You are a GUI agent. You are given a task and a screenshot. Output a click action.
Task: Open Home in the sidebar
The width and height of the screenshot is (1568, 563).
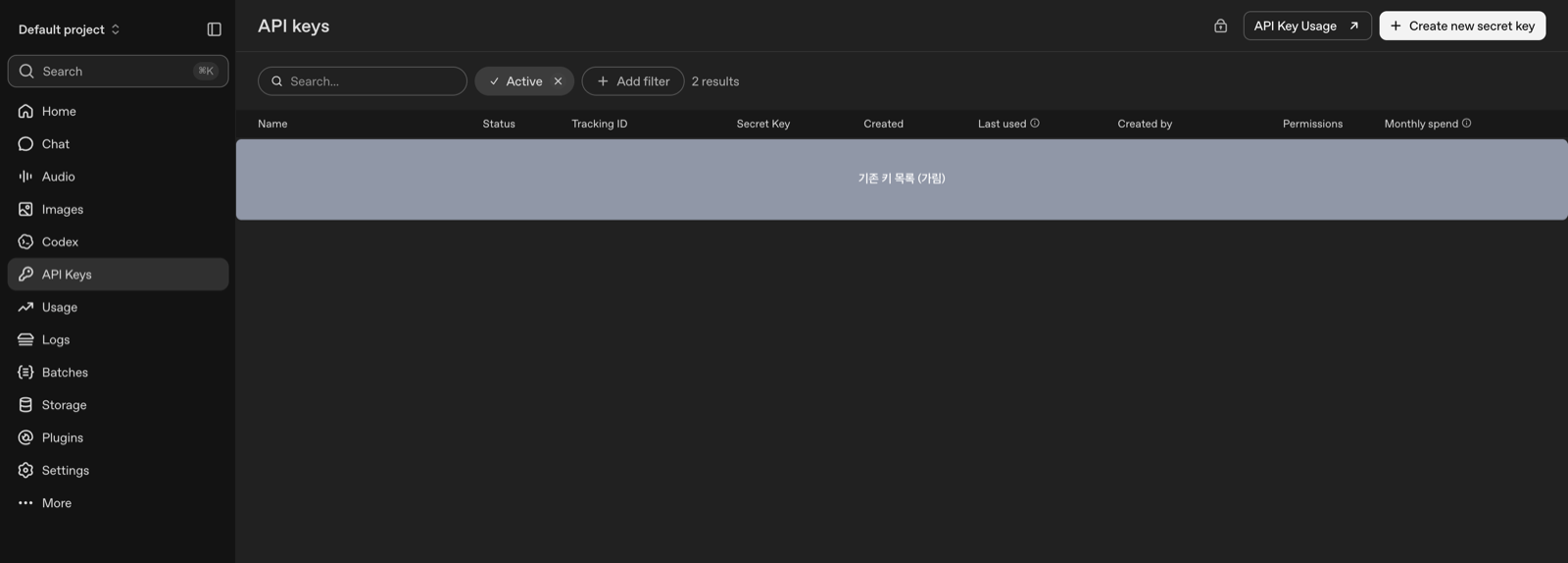point(118,111)
